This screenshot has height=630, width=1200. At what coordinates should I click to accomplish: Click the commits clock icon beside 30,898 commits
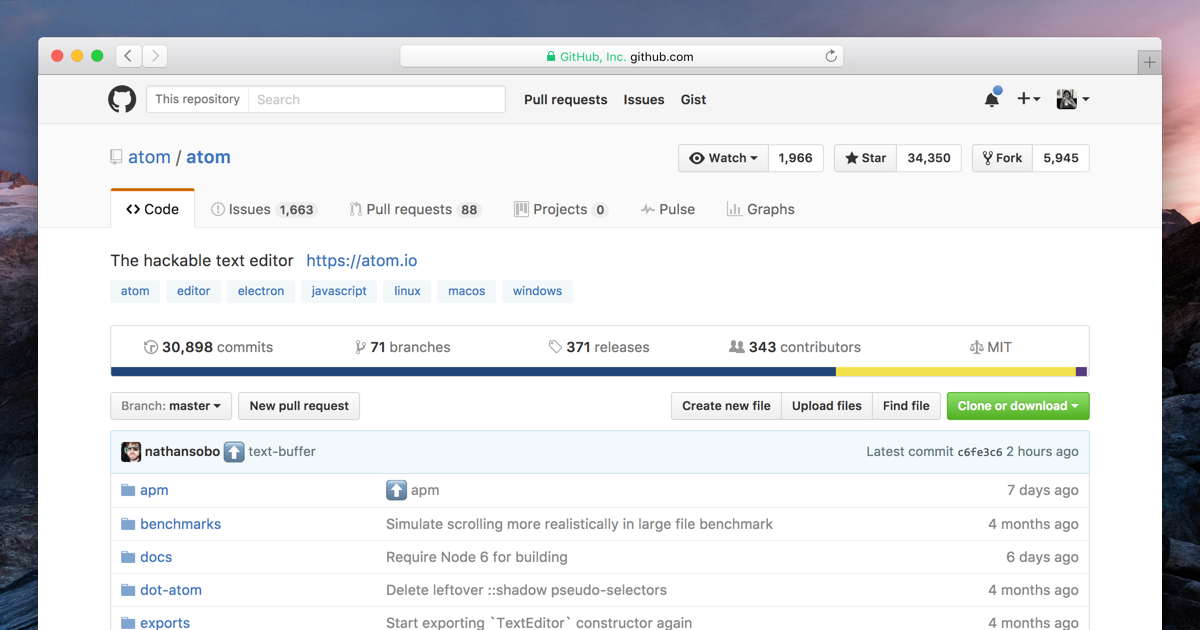point(150,347)
